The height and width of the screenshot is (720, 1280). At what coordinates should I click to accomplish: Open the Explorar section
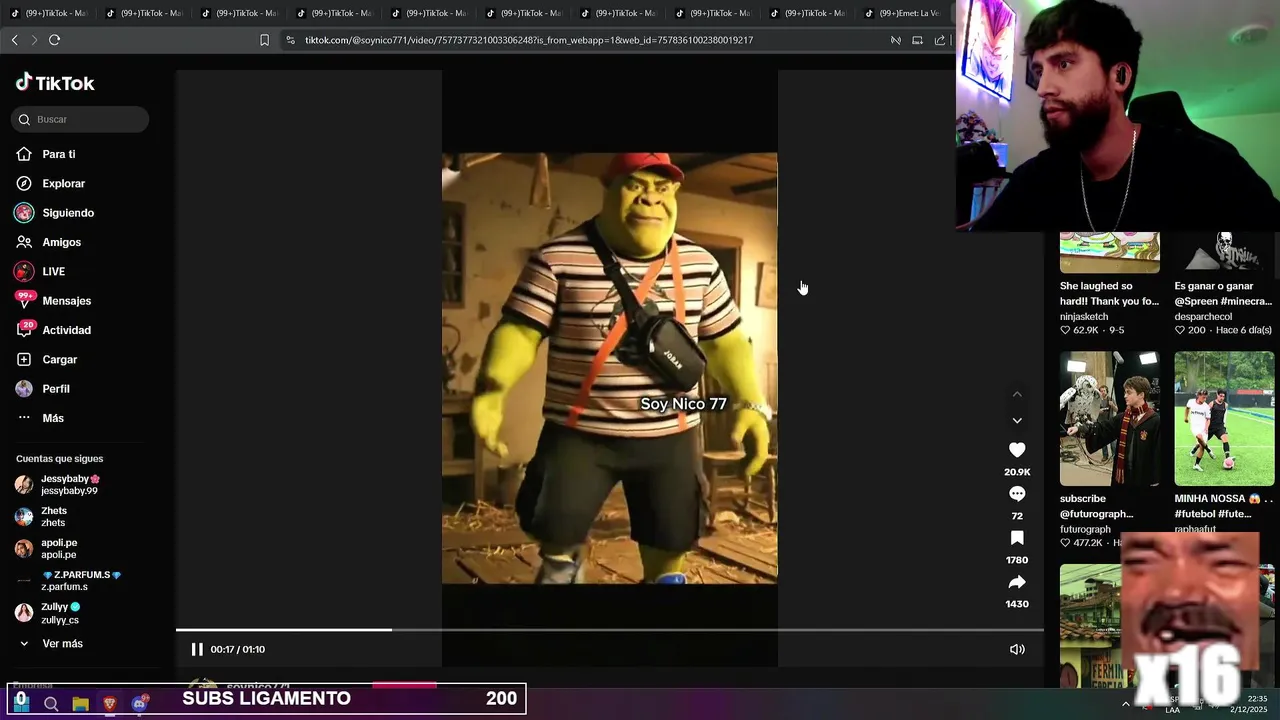coord(62,184)
